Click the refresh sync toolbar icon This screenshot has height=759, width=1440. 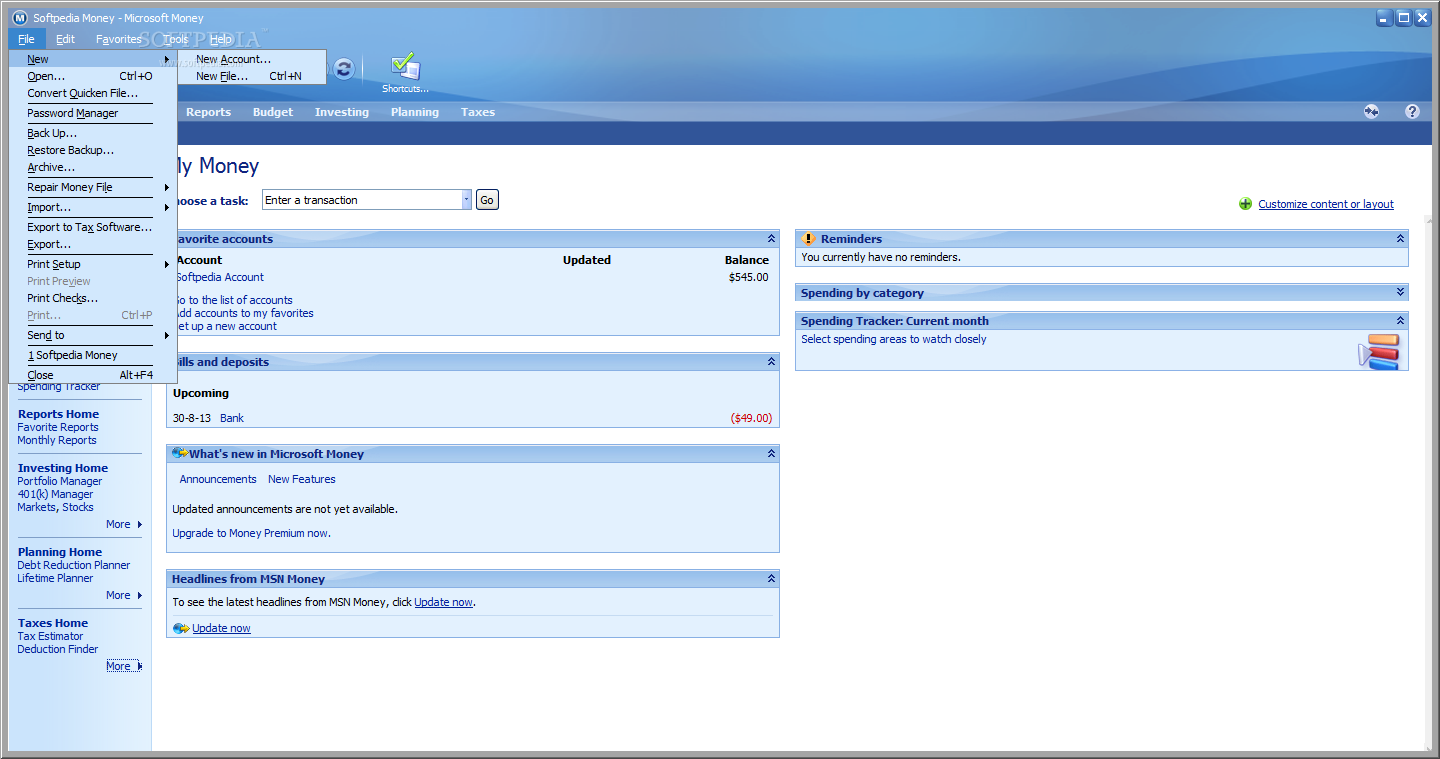344,68
